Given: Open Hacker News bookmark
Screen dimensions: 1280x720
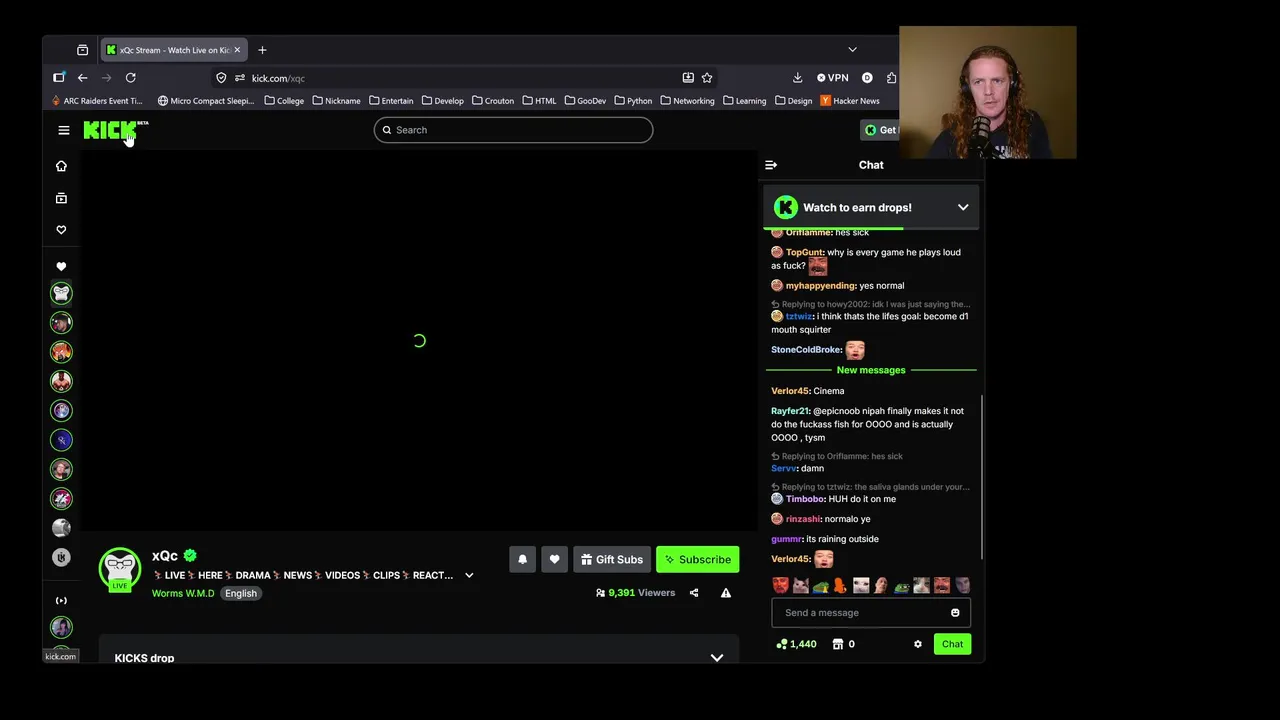Looking at the screenshot, I should point(850,101).
